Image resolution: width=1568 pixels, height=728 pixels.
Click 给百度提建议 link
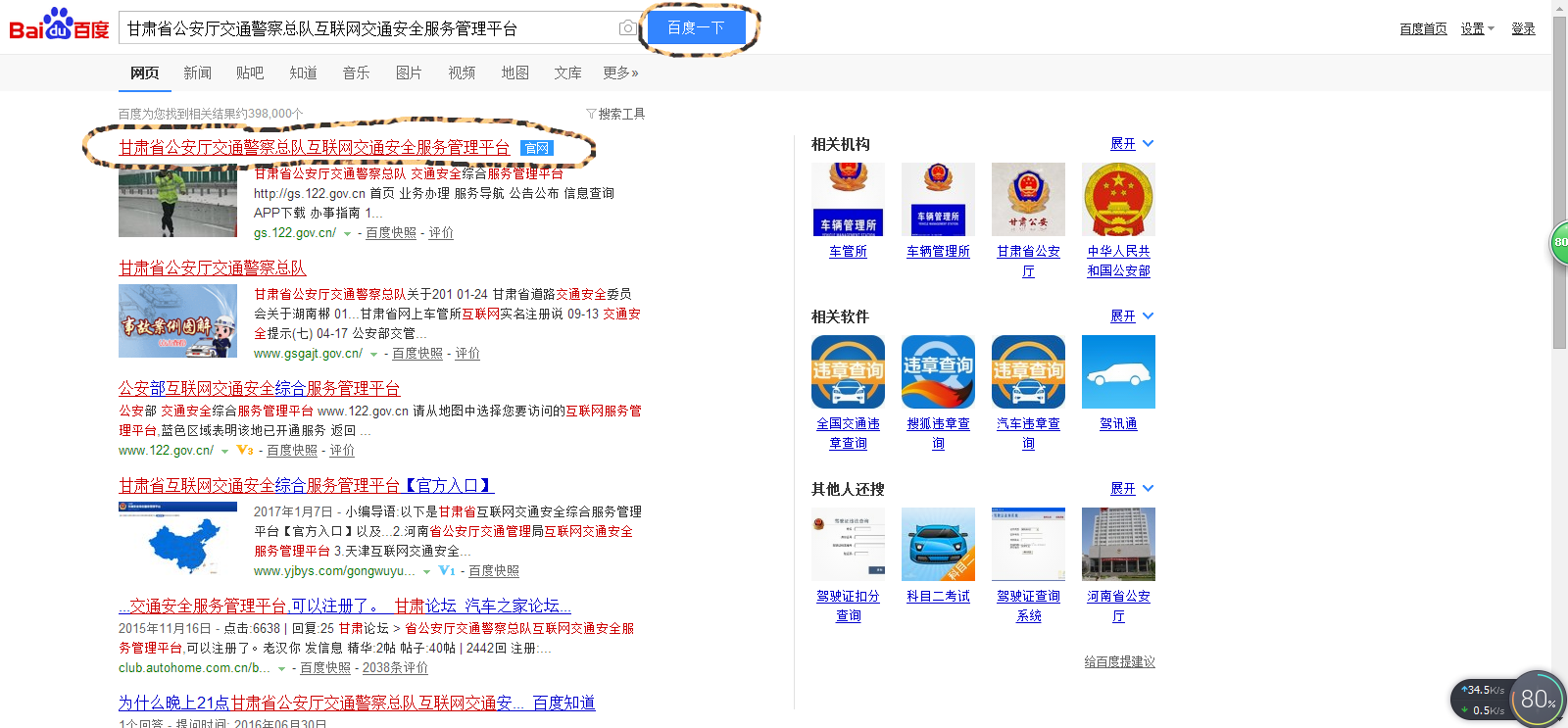1119,662
